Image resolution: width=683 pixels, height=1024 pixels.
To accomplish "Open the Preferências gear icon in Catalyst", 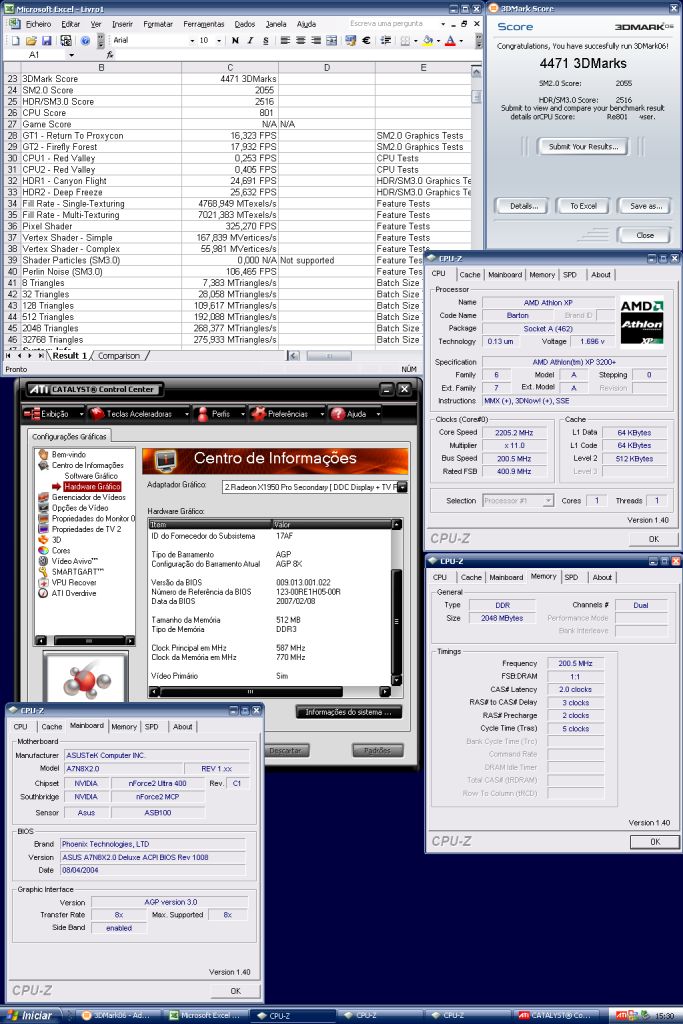I will click(x=259, y=413).
